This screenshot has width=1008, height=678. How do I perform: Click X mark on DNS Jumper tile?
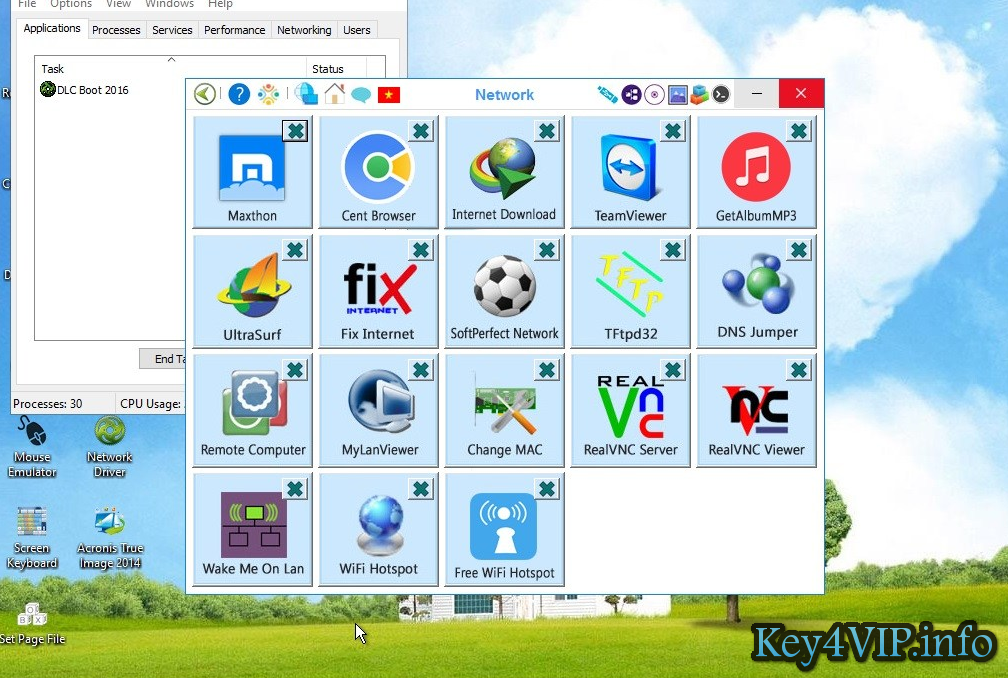799,250
